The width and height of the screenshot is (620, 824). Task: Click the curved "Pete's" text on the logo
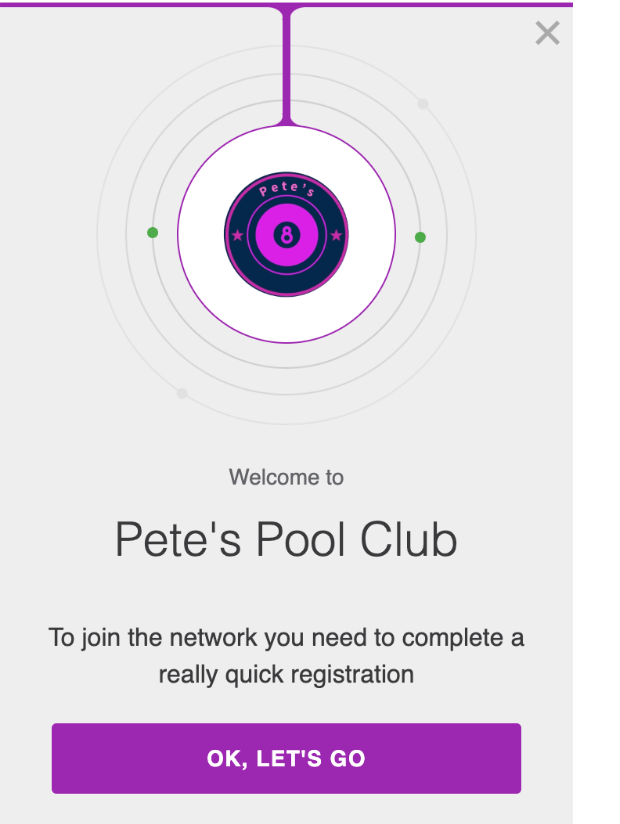pyautogui.click(x=287, y=189)
